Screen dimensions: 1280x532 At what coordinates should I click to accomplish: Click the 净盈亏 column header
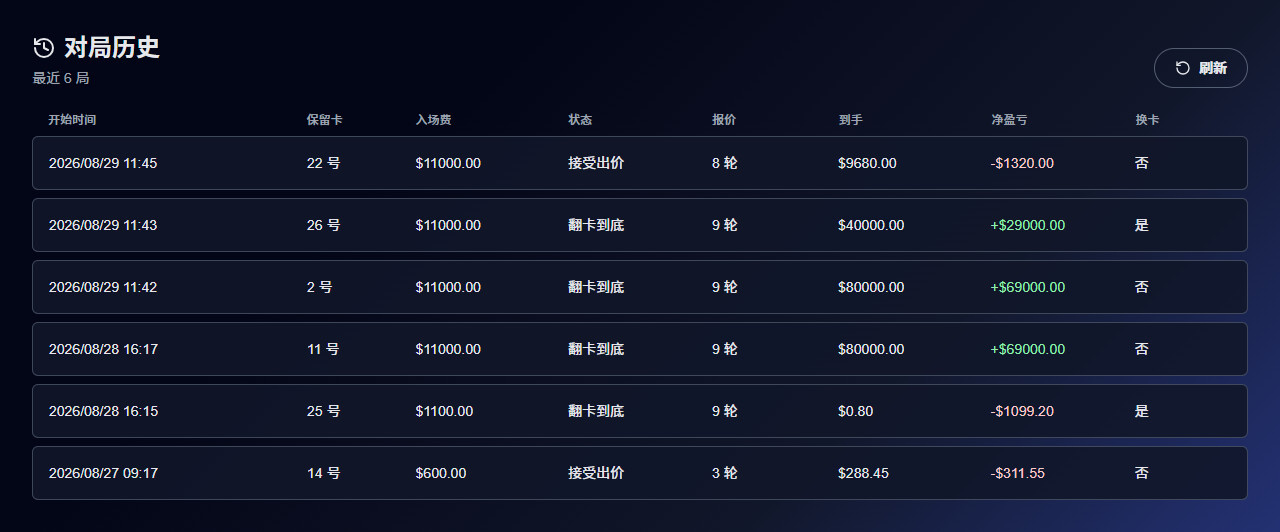(x=1009, y=120)
